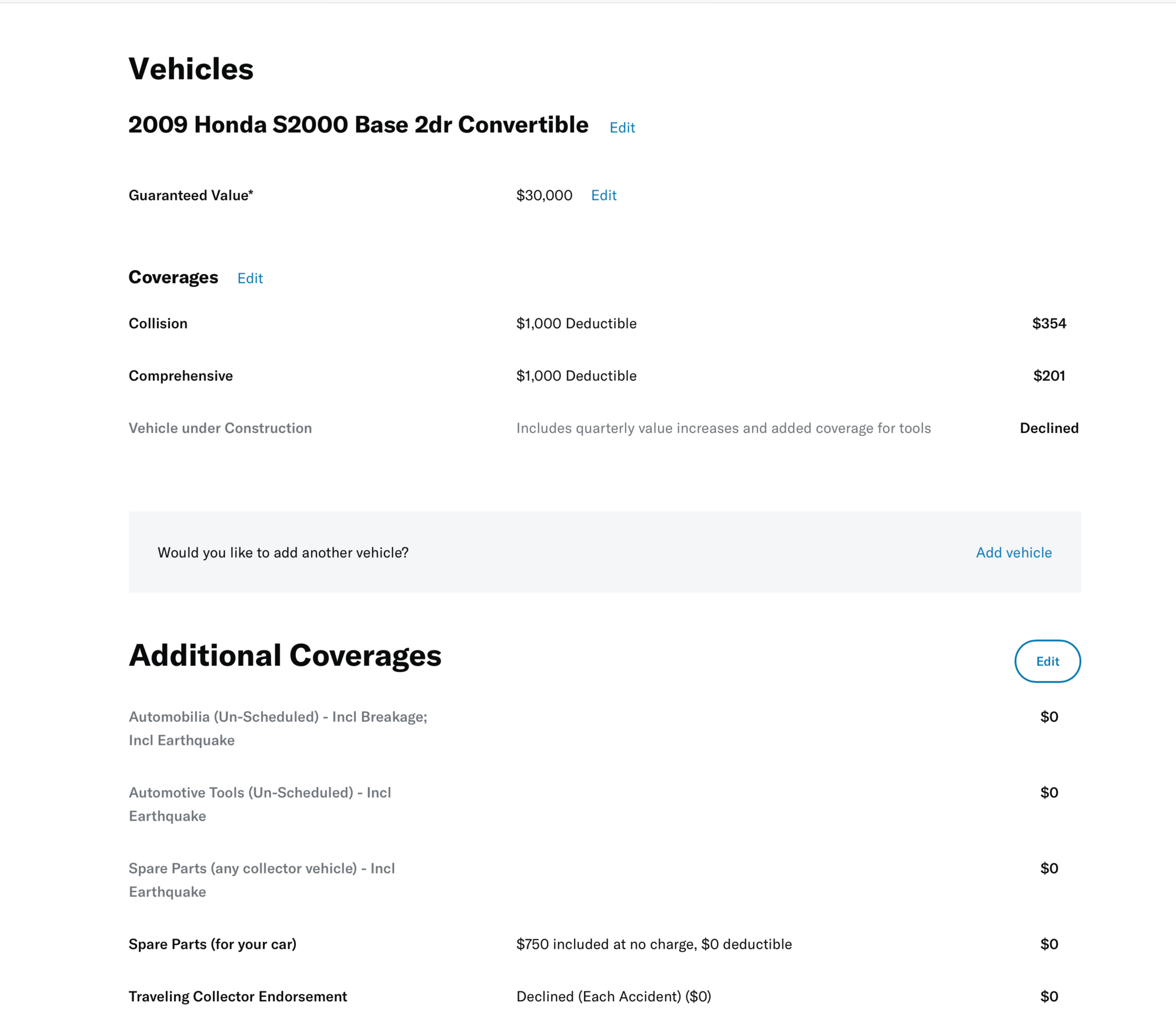Click the Add vehicle link
This screenshot has height=1013, width=1176.
click(x=1014, y=552)
